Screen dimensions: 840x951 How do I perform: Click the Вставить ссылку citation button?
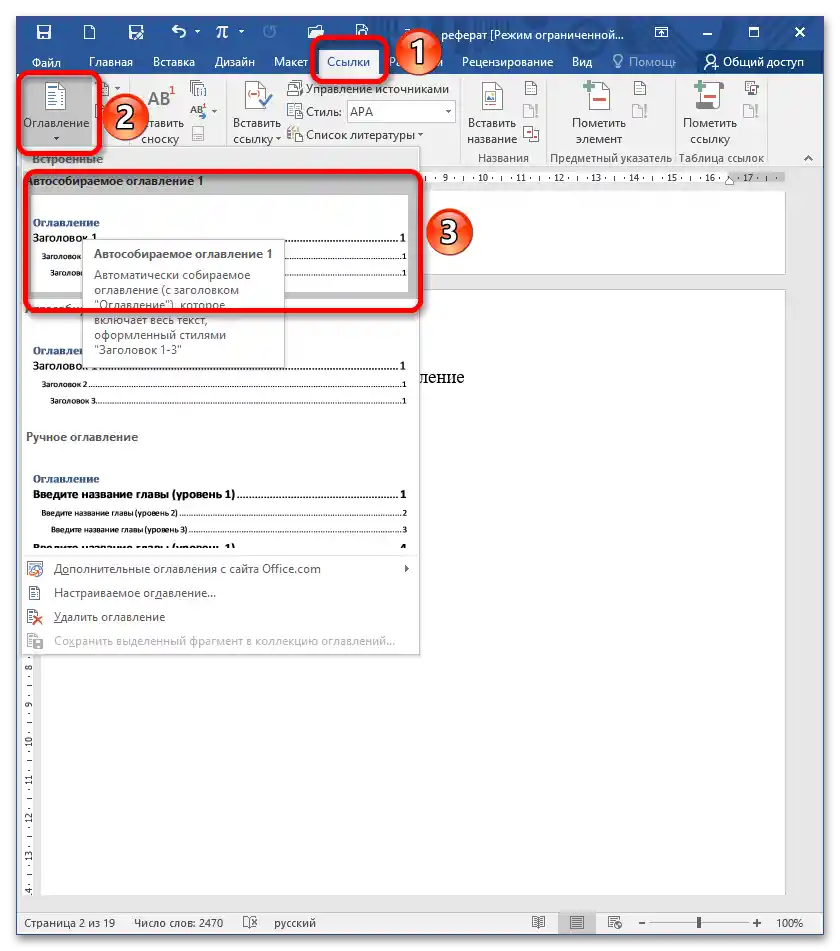click(257, 113)
